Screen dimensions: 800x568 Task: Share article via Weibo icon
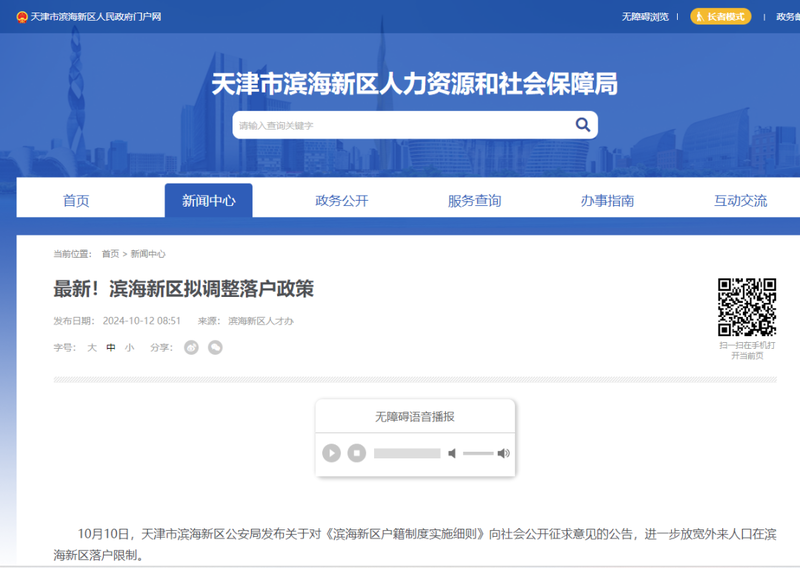191,347
